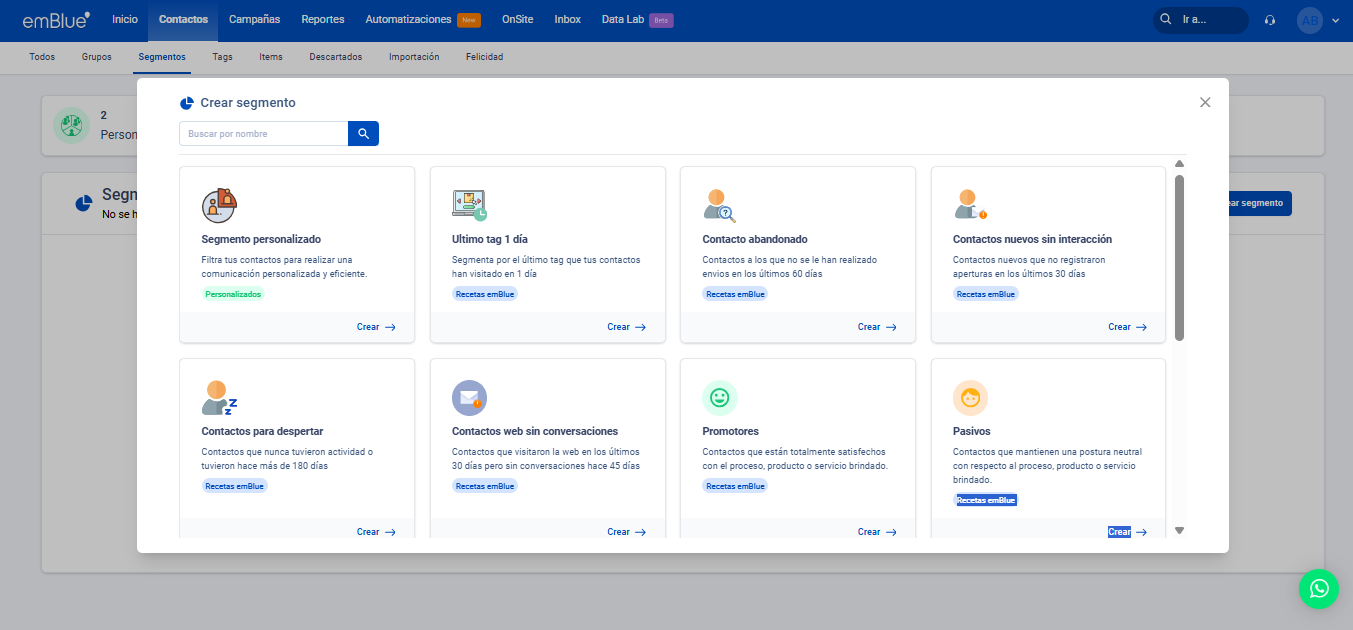
Task: Click the magnifier search button in modal
Action: [363, 134]
